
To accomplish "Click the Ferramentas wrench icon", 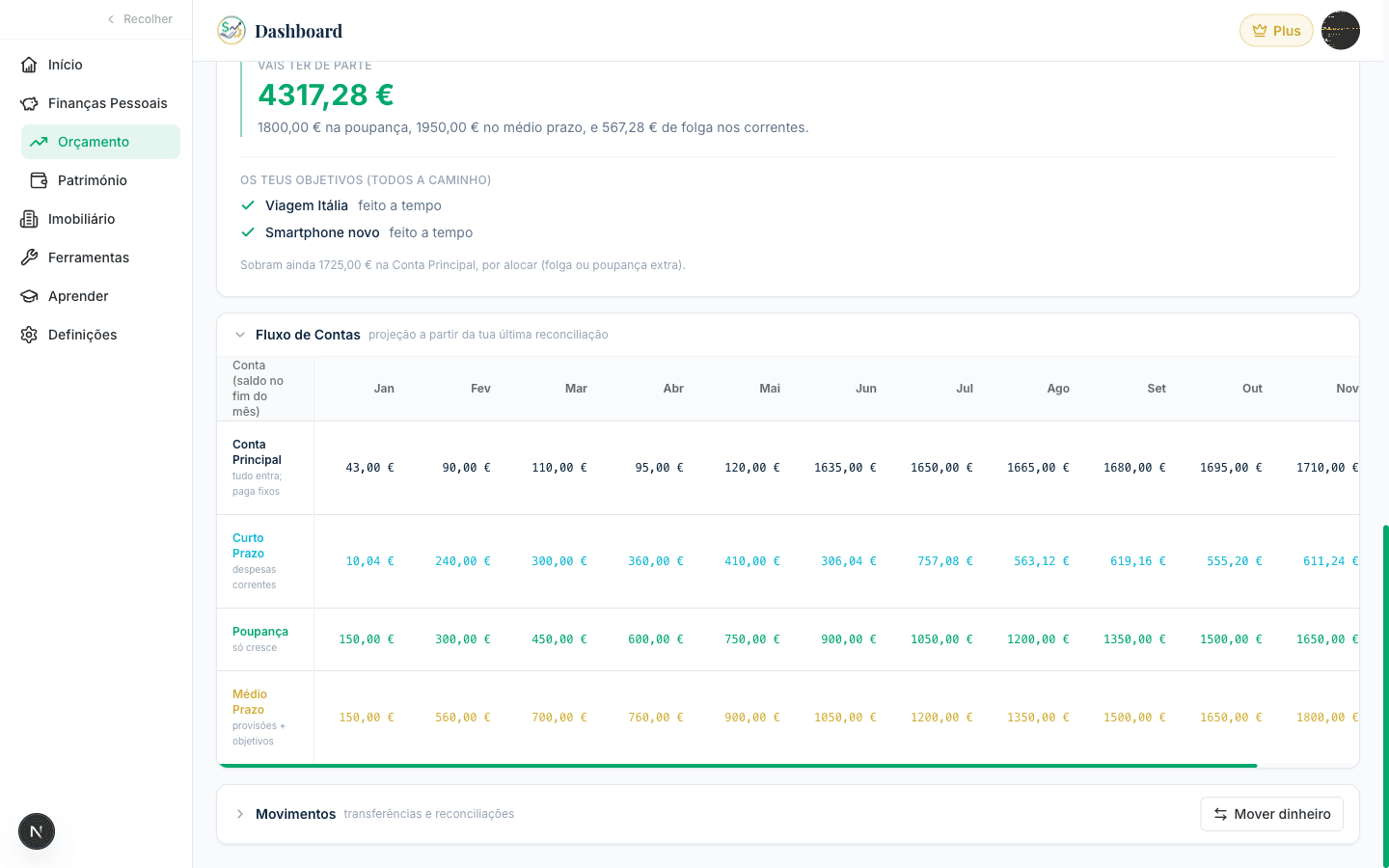I will pyautogui.click(x=29, y=258).
